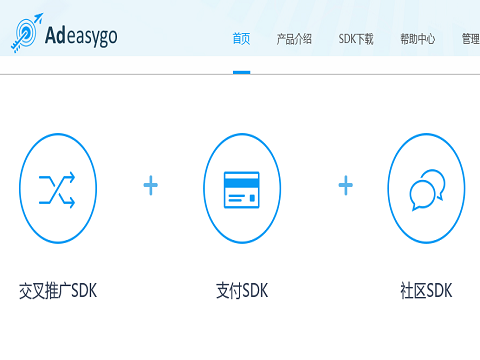Click the 社区SDK label
Image resolution: width=480 pixels, height=360 pixels.
(x=426, y=291)
